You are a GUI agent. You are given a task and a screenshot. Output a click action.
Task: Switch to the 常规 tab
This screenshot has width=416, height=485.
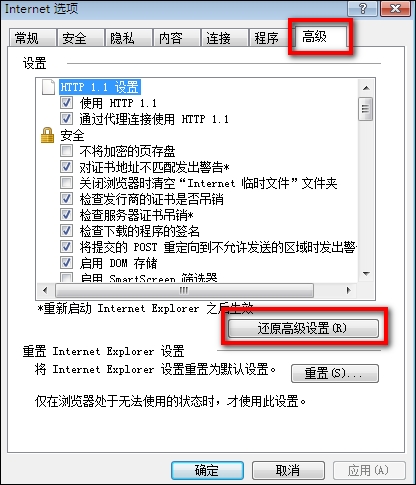click(32, 38)
